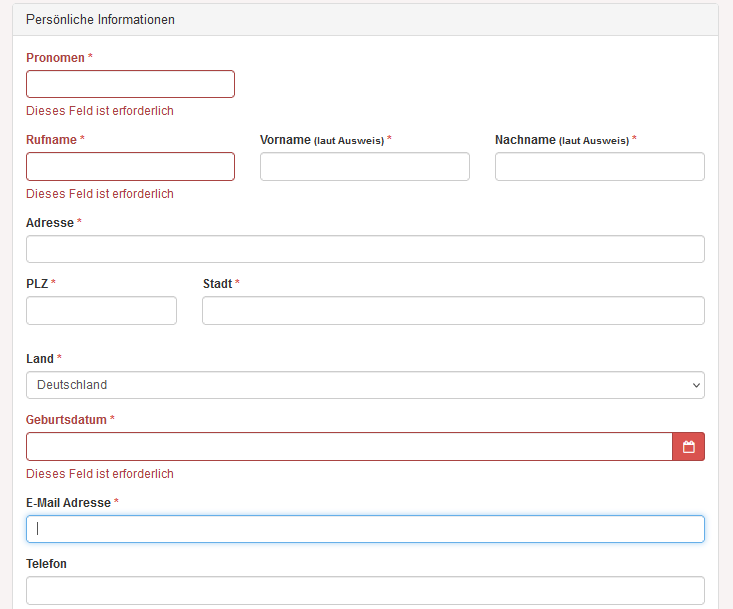Focus the empty Pronomen input field

click(130, 84)
